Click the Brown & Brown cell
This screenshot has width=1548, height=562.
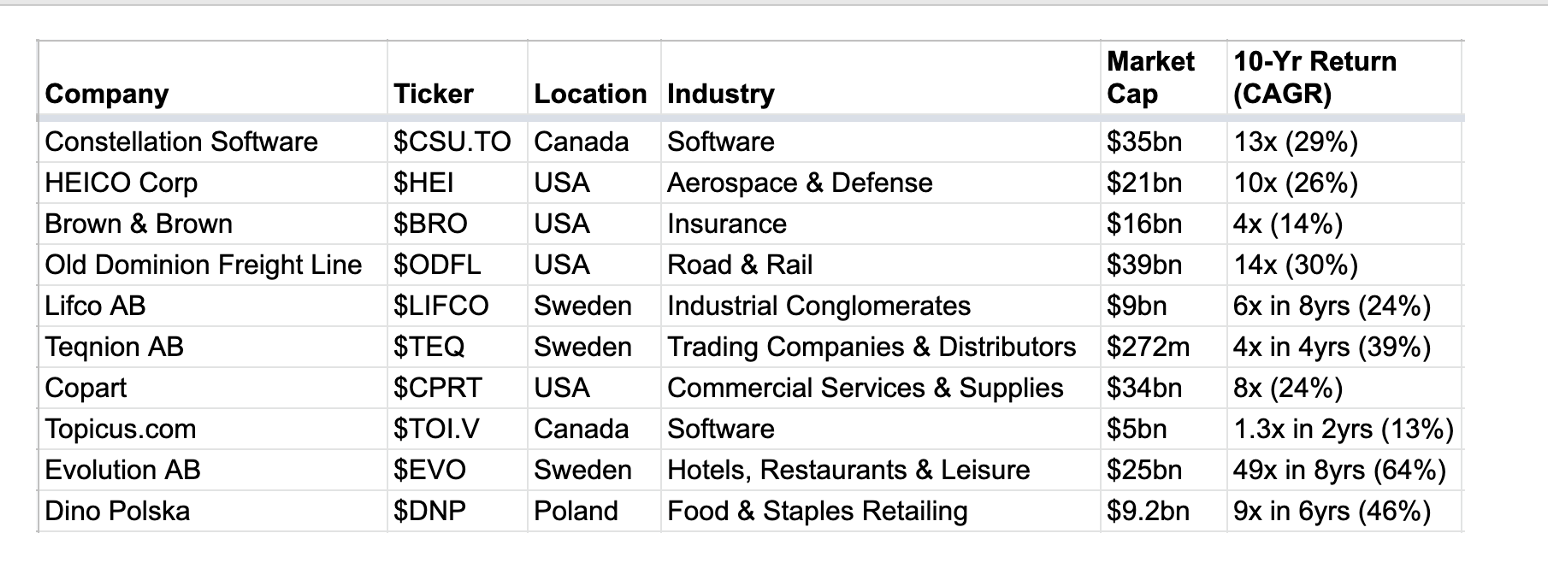pyautogui.click(x=139, y=224)
